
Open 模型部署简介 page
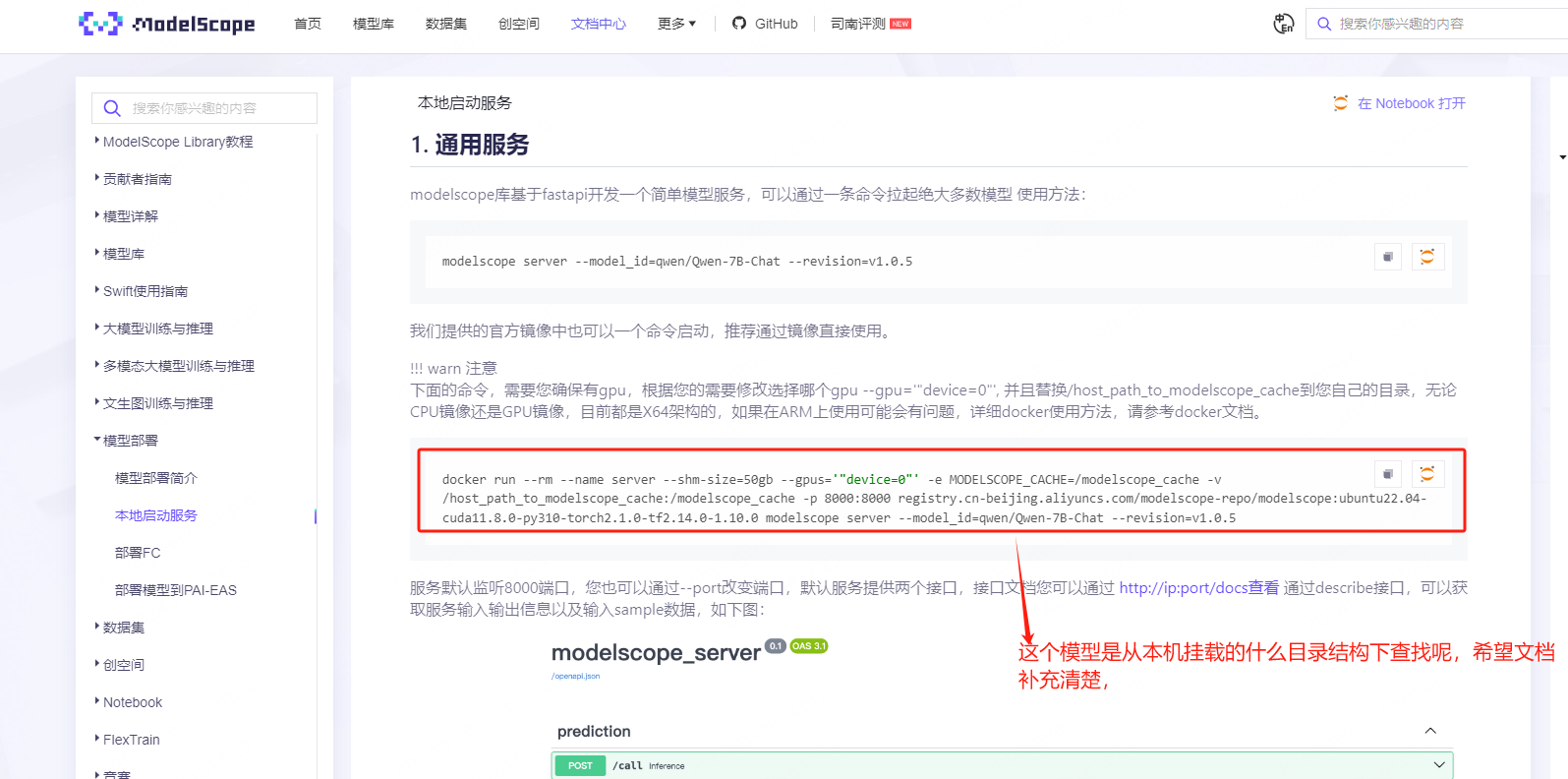click(x=156, y=478)
